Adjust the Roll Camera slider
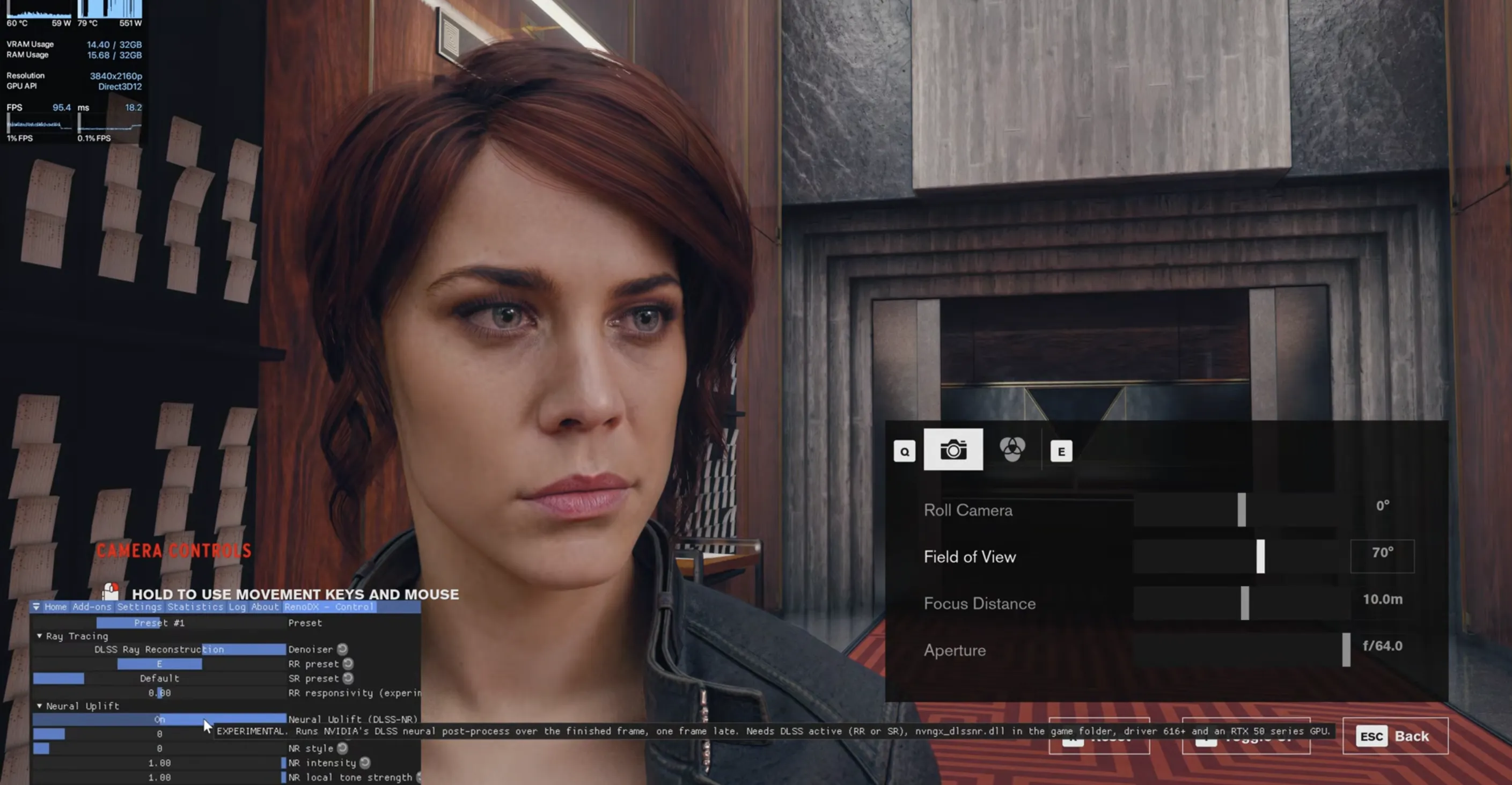 [1242, 510]
